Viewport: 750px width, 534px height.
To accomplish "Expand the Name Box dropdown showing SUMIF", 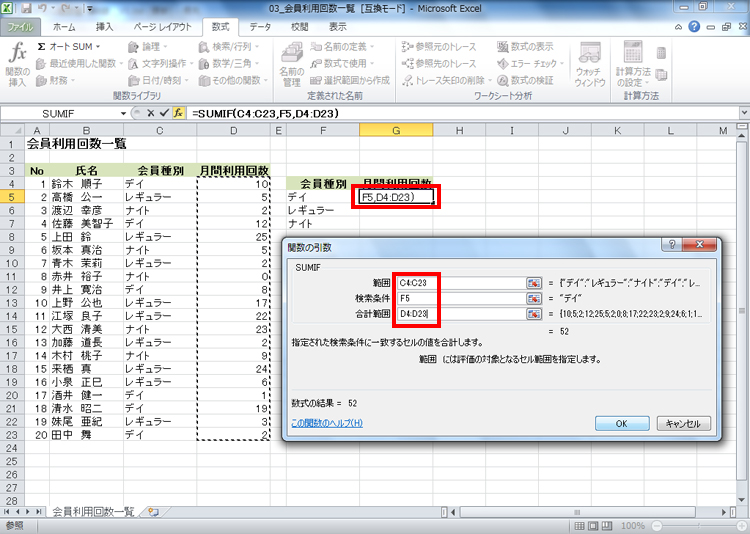I will (123, 113).
